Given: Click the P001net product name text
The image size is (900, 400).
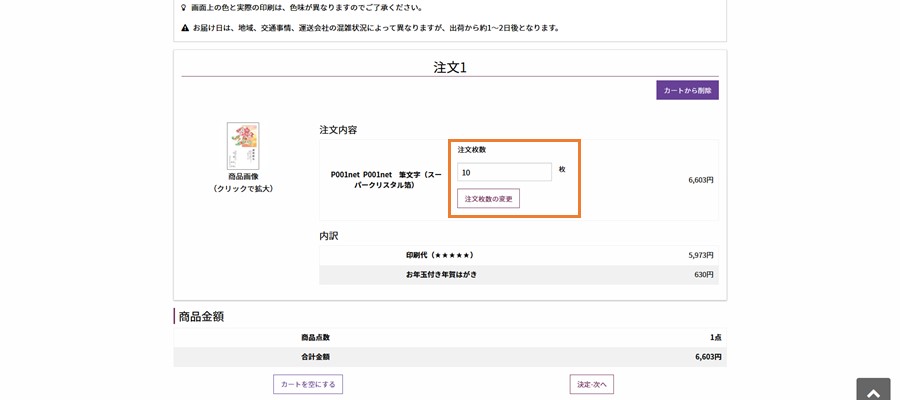Looking at the screenshot, I should 386,180.
